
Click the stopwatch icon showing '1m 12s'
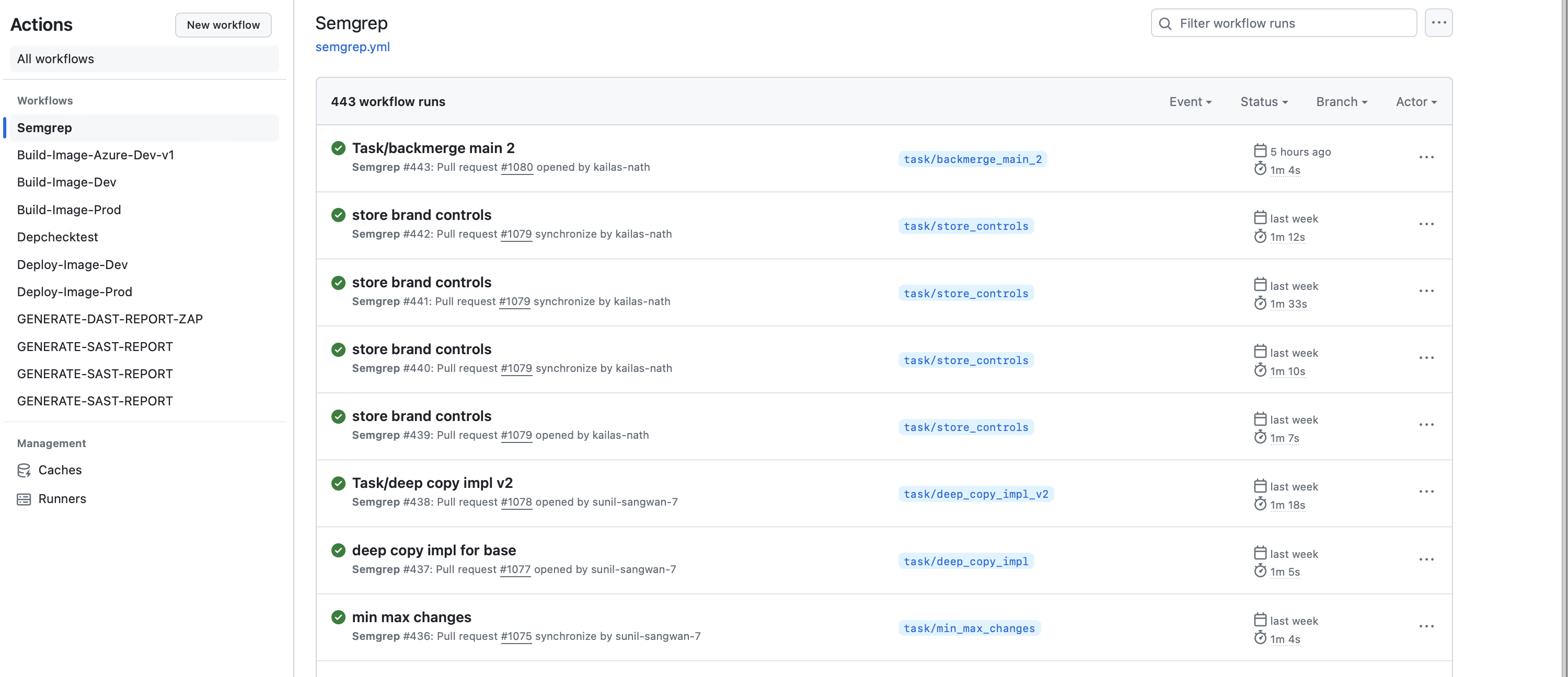[x=1261, y=237]
